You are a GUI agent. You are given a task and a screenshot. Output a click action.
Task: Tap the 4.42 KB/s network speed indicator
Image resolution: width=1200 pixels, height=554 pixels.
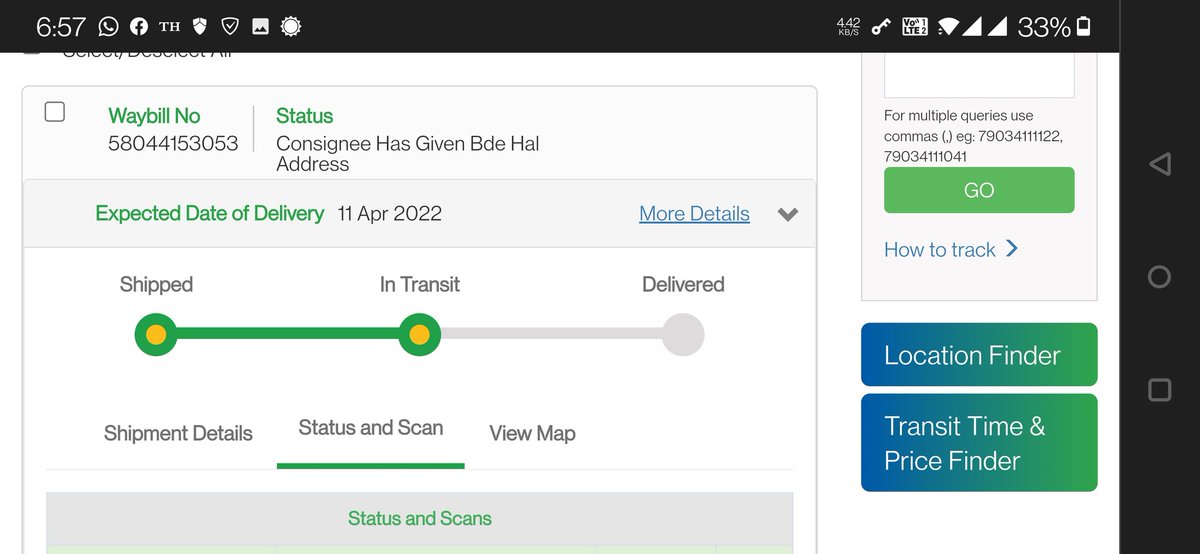click(848, 27)
